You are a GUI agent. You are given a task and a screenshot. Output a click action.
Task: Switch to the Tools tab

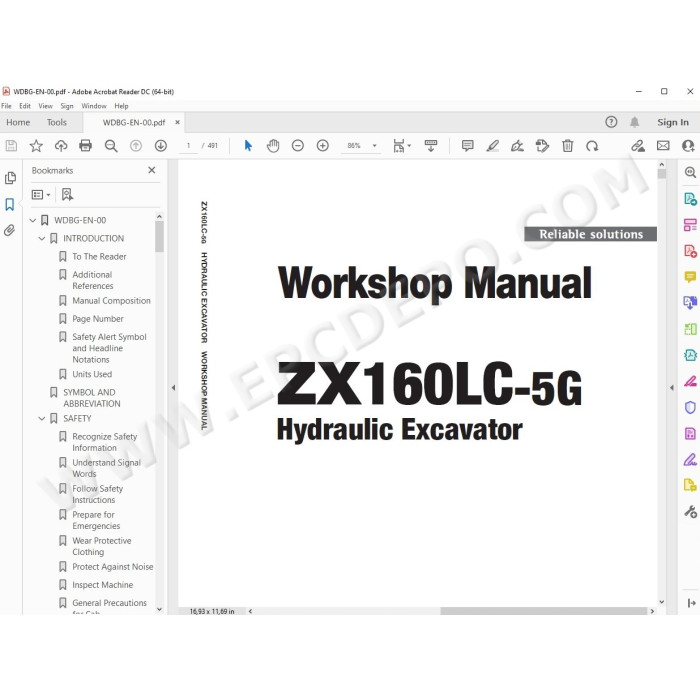click(x=57, y=122)
